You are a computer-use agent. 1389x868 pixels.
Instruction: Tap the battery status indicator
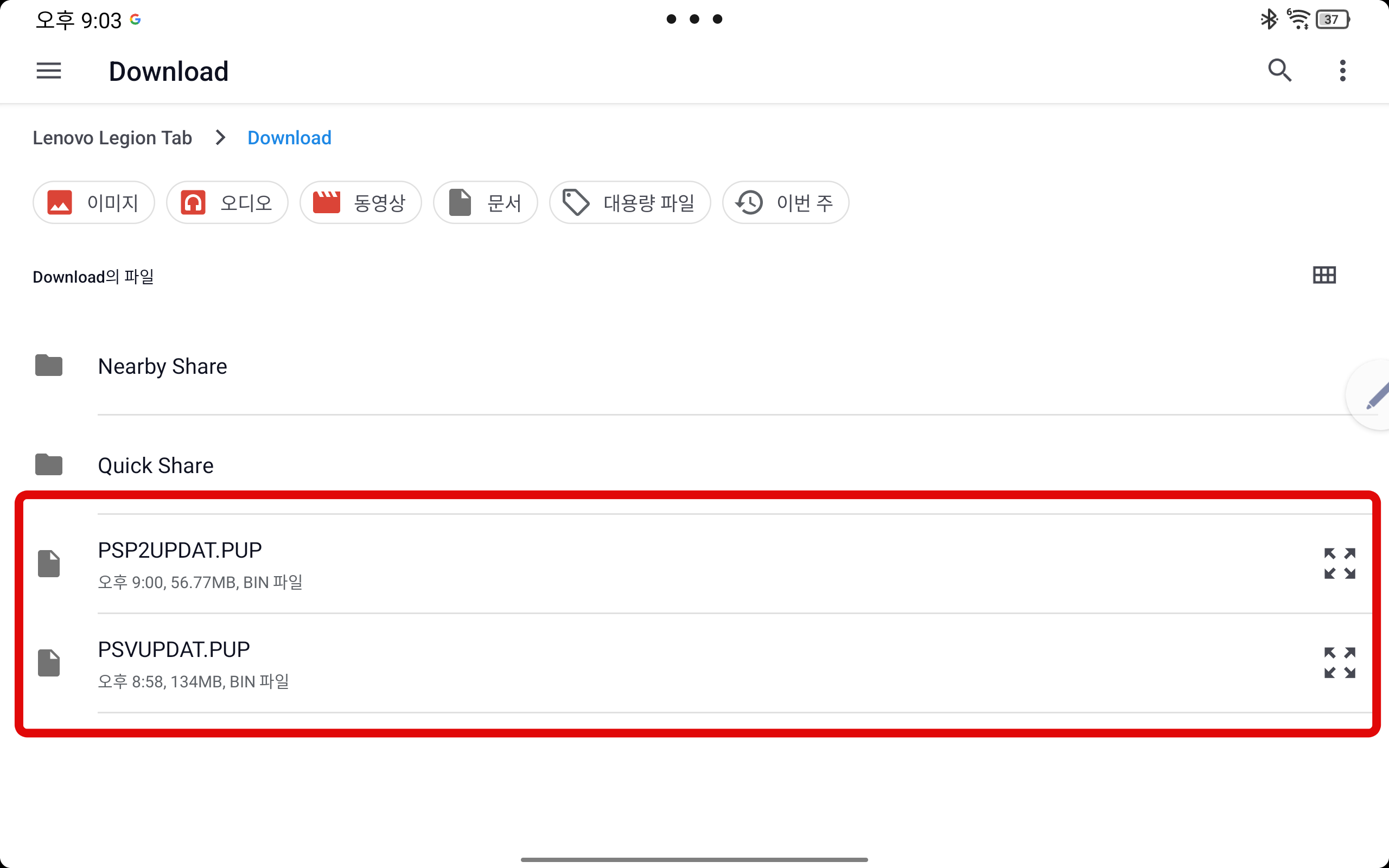point(1333,20)
